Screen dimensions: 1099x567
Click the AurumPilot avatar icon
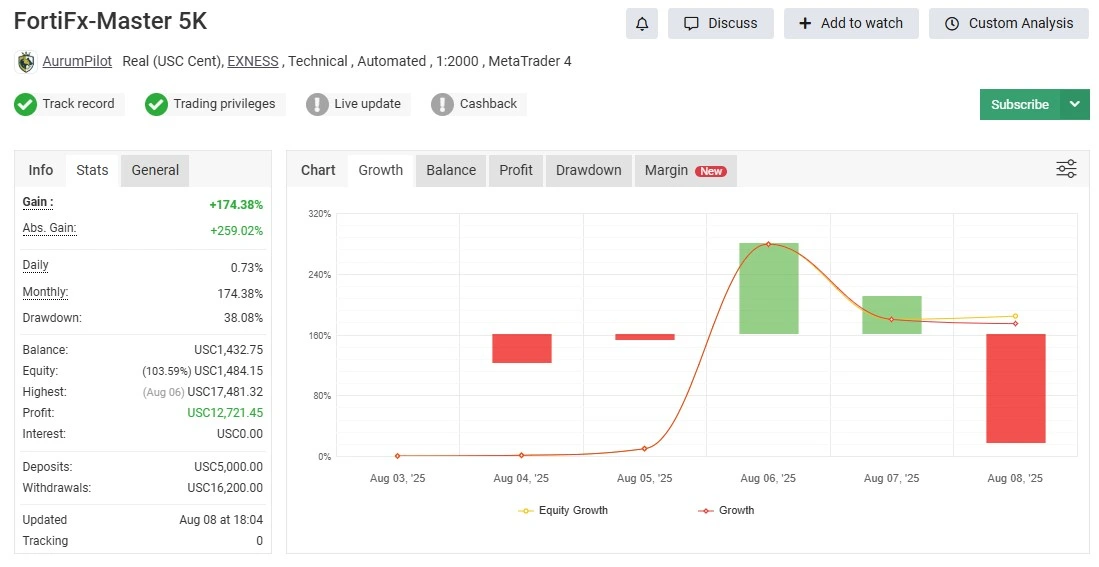click(x=26, y=62)
